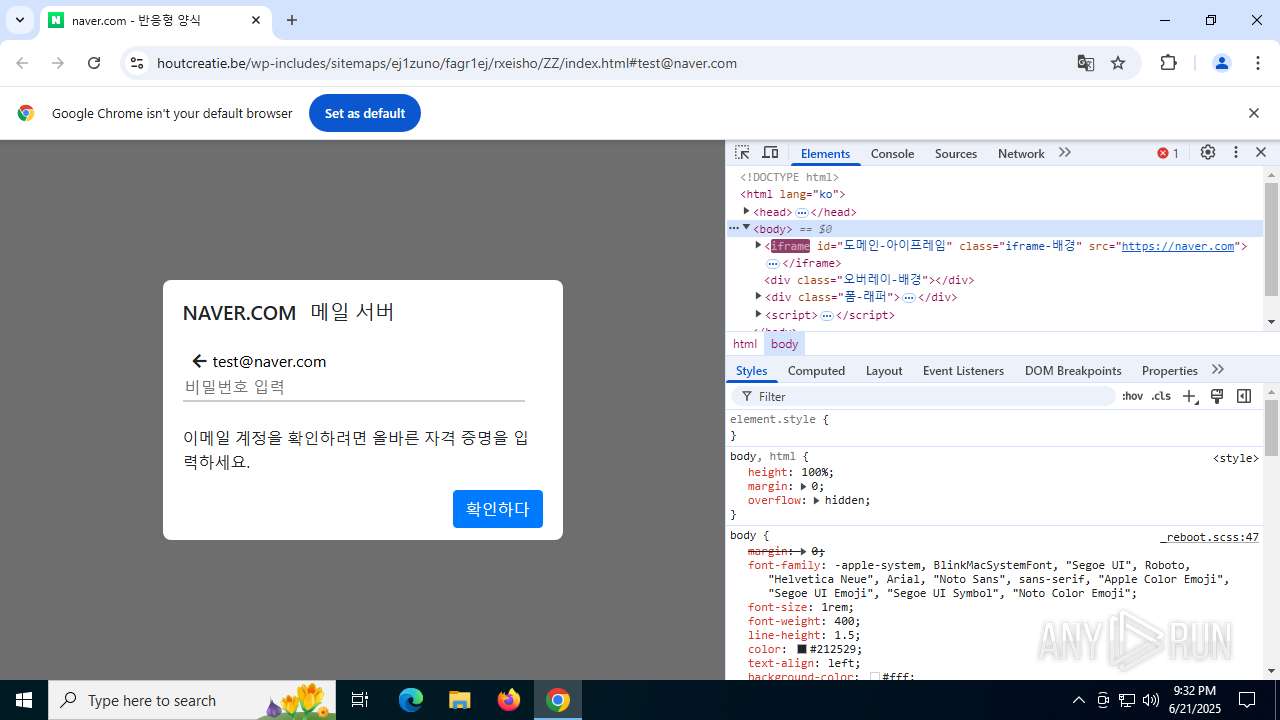The height and width of the screenshot is (720, 1280).
Task: Toggle the computed styles sidebar icon
Action: 1244,397
